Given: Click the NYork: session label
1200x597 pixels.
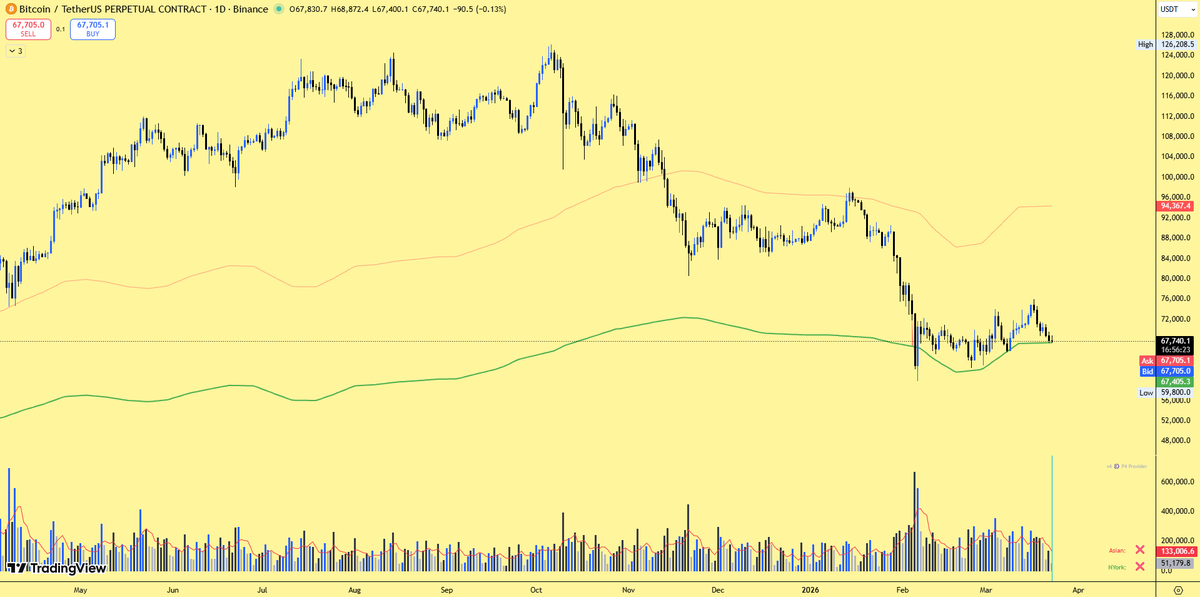Looking at the screenshot, I should pyautogui.click(x=1117, y=566).
